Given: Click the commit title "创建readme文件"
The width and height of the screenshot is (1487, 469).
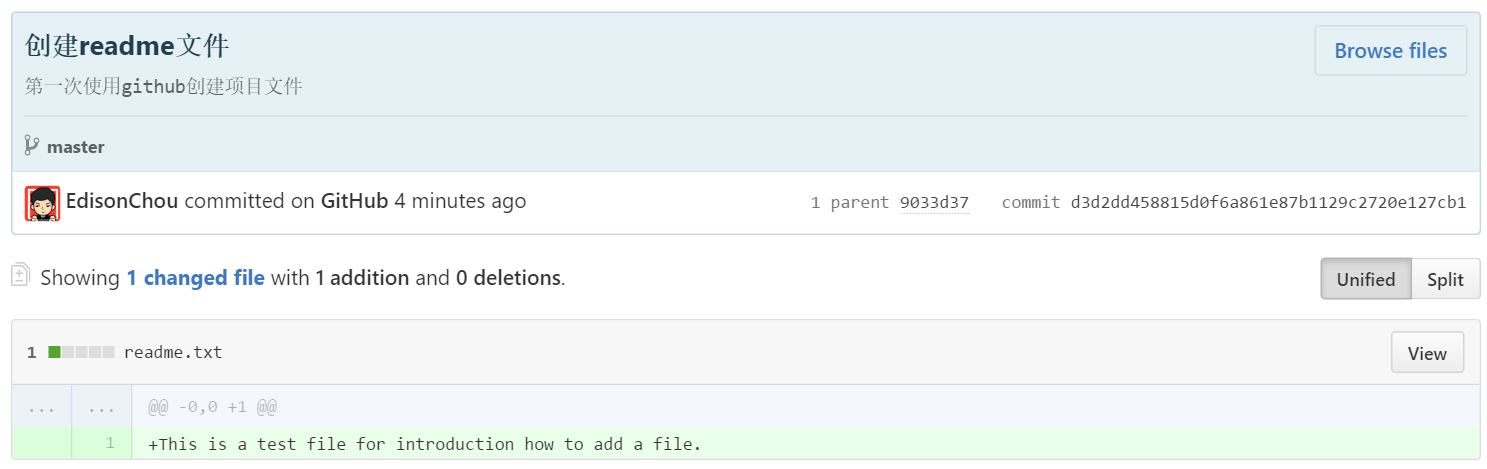Looking at the screenshot, I should [127, 46].
